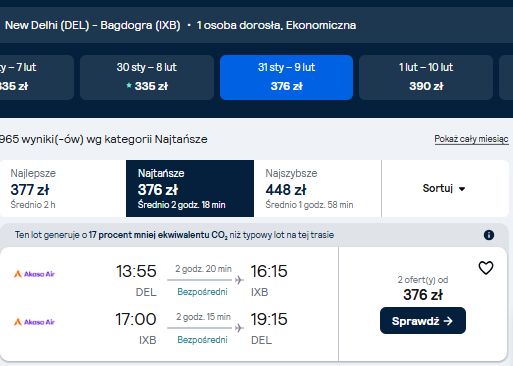Click the star icon beside 335 zł
This screenshot has width=513, height=366.
(129, 86)
